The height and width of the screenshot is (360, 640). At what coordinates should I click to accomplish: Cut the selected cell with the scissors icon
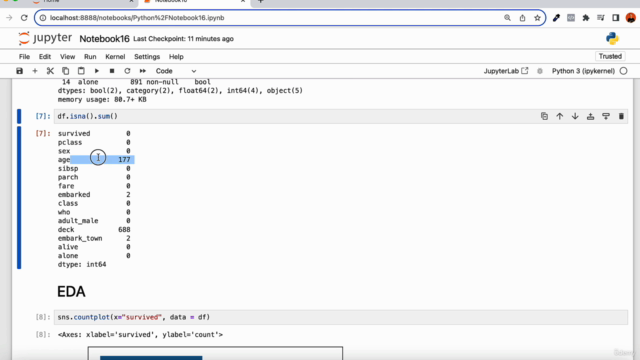pos(50,71)
